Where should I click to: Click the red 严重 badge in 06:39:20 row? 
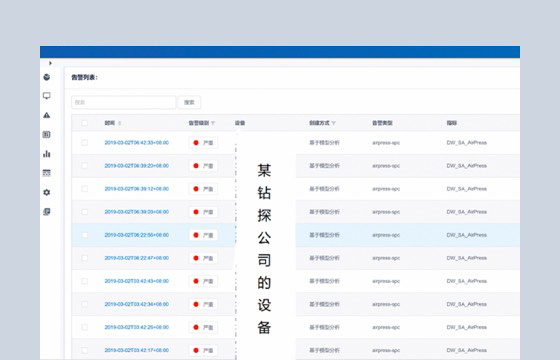pos(203,166)
